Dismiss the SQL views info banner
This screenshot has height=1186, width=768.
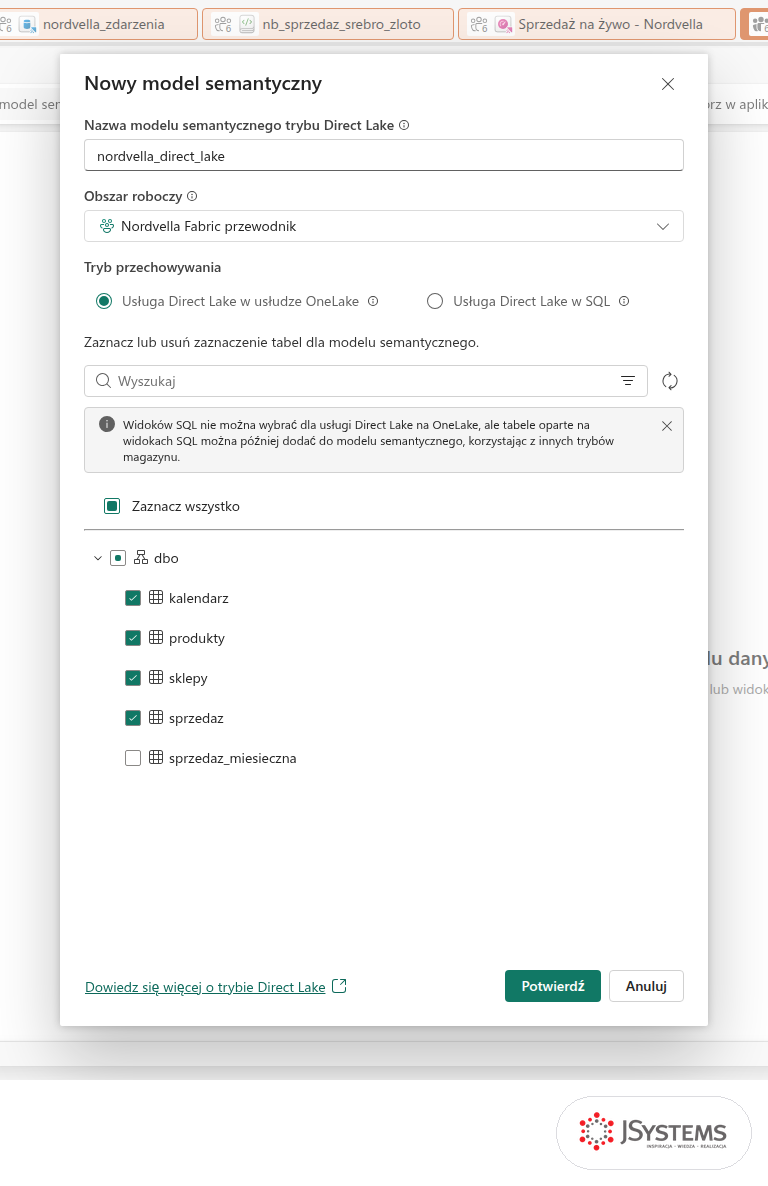[x=667, y=426]
